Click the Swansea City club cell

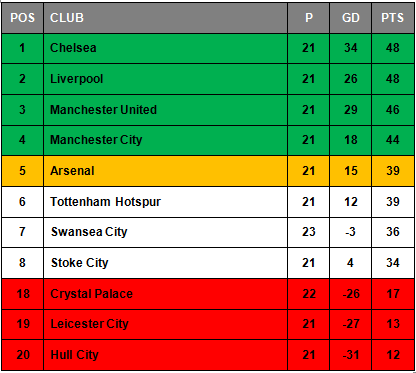[165, 232]
